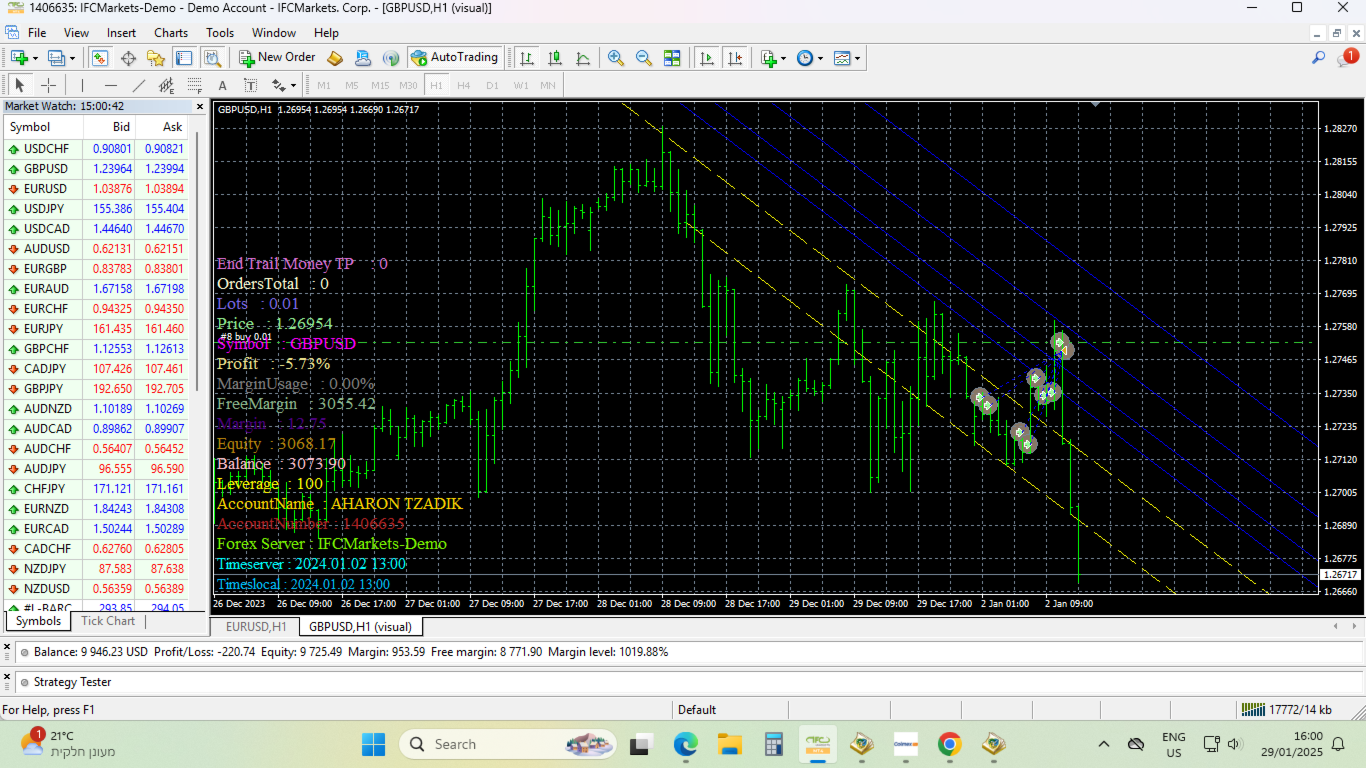Select the equidistant channel tool
1366x768 pixels.
click(x=167, y=85)
